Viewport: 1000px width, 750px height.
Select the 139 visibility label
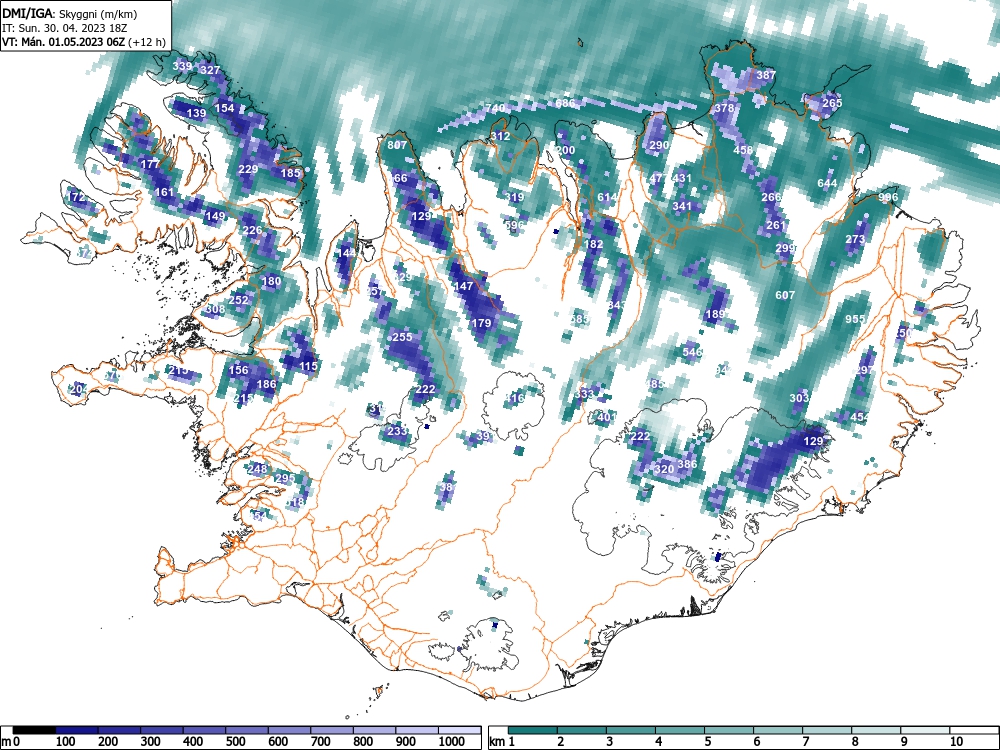click(196, 114)
